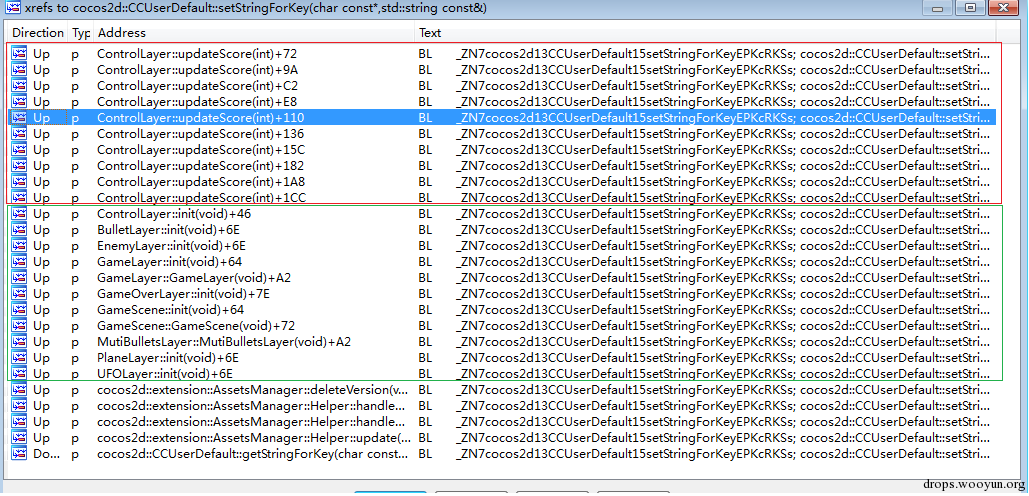Select address ControlLayer::updateScore(int)+1A8
The height and width of the screenshot is (496, 1029).
[201, 181]
